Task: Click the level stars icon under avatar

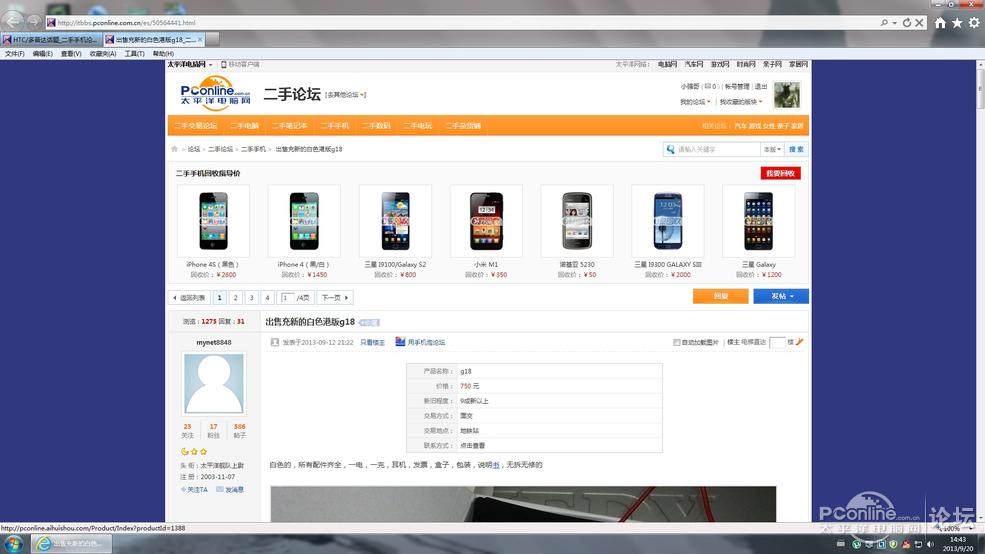Action: (x=193, y=452)
